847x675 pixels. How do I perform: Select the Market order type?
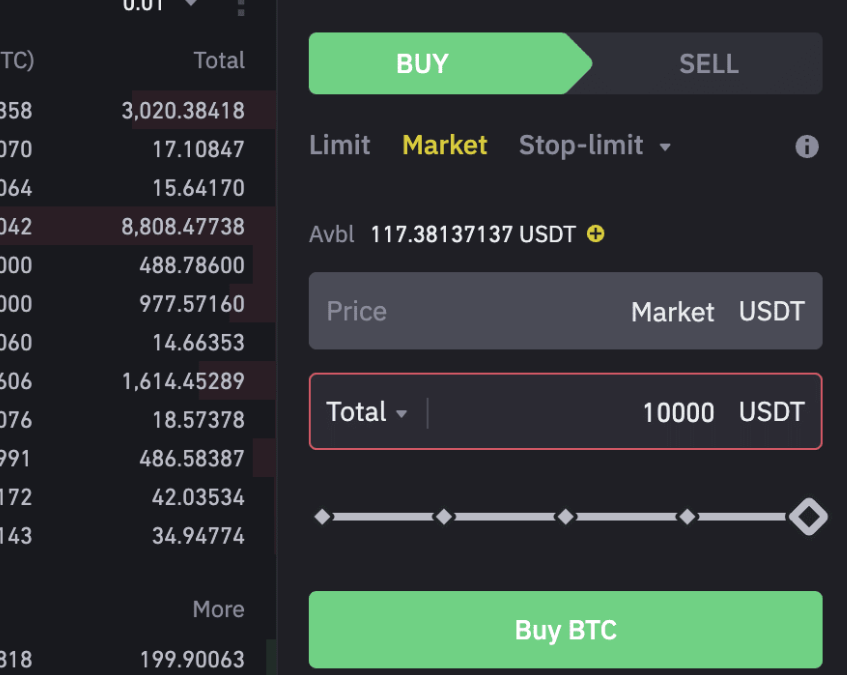[x=444, y=145]
